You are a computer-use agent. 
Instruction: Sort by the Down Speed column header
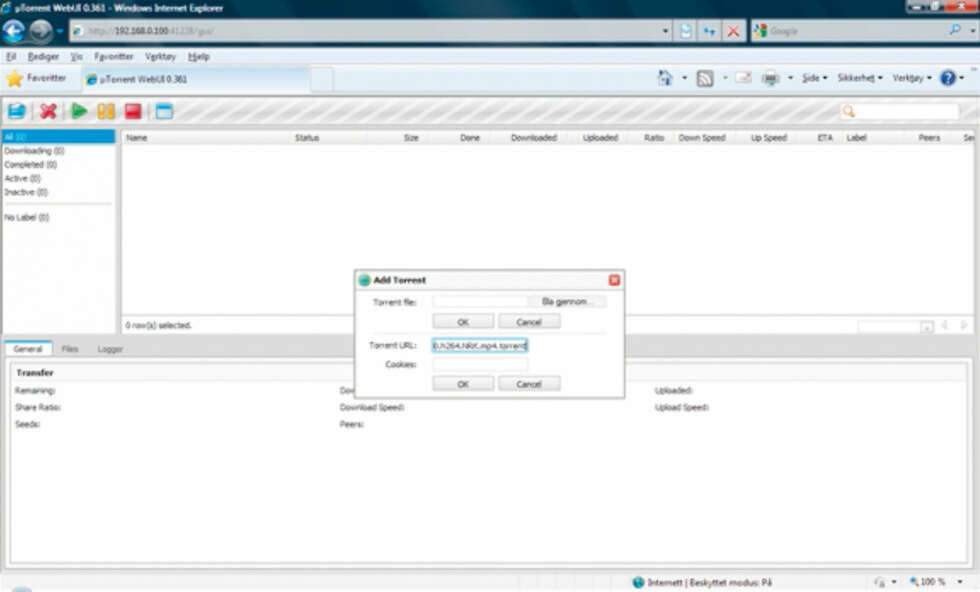coord(702,138)
